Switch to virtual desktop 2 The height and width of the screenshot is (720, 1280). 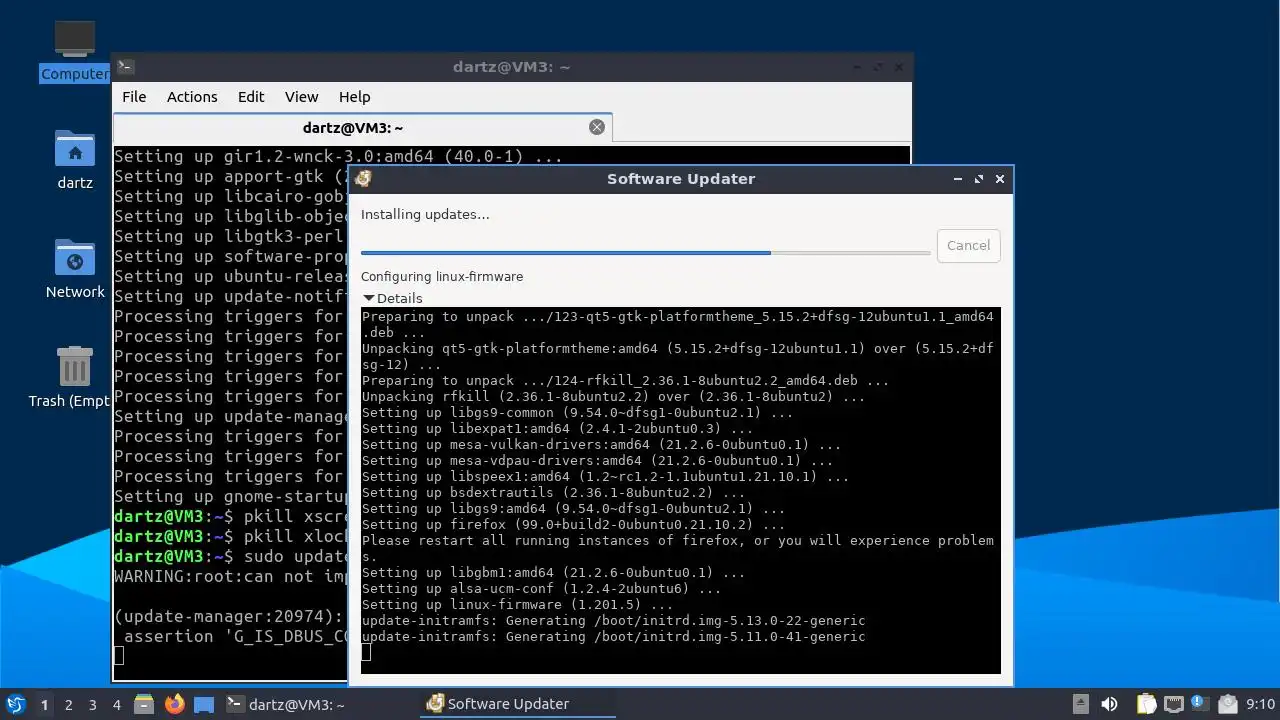[x=68, y=704]
